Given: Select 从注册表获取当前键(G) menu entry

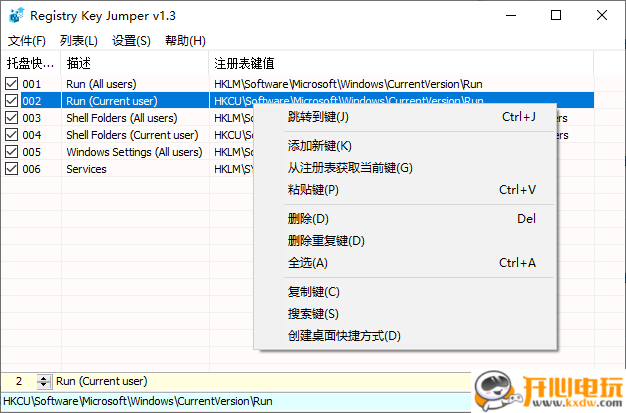Looking at the screenshot, I should pos(405,168).
